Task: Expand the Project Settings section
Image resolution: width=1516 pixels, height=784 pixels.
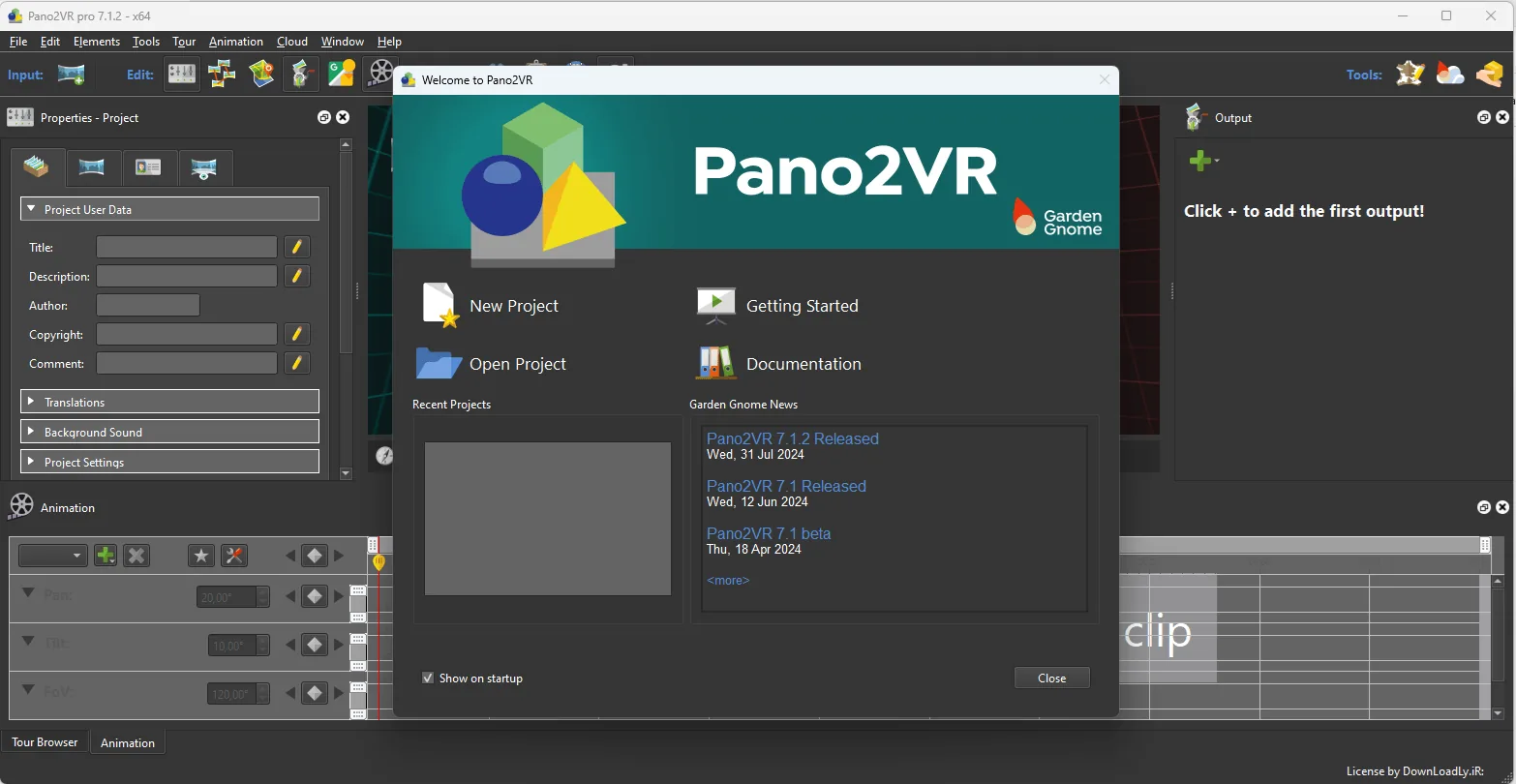Action: (x=169, y=462)
